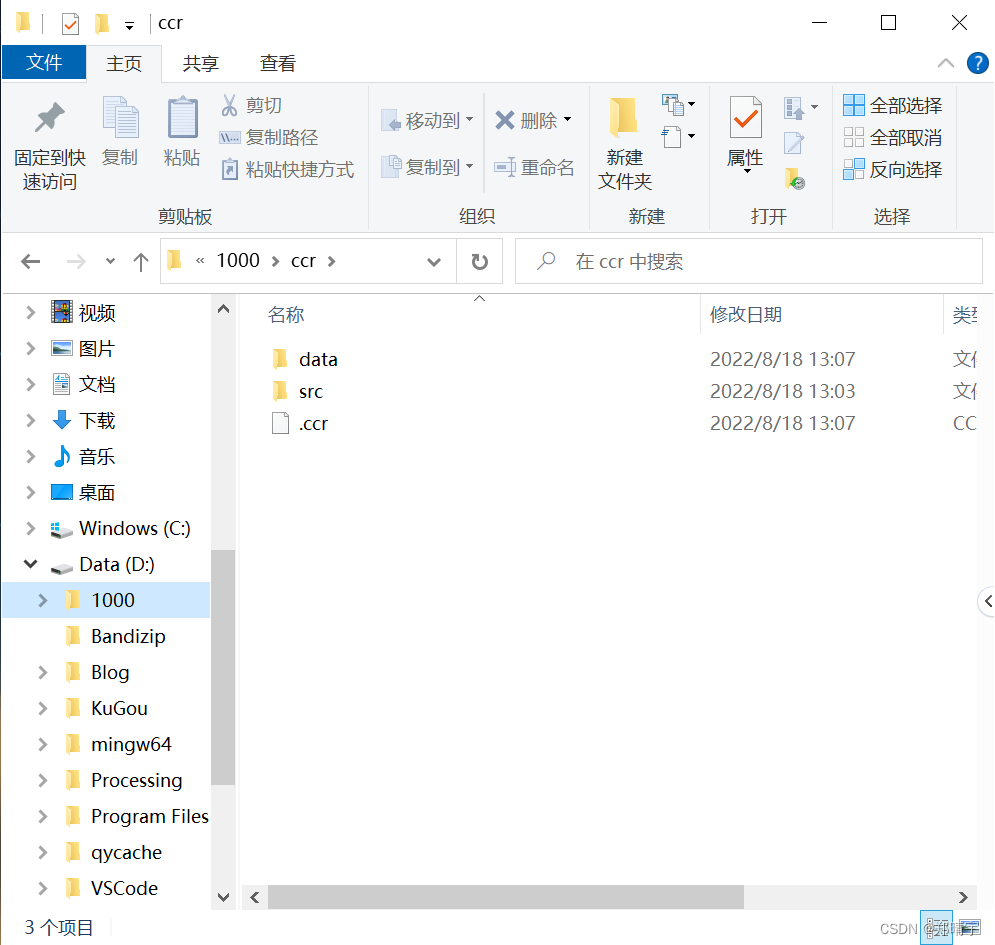Click 全部取消 to clear selection

(x=892, y=137)
